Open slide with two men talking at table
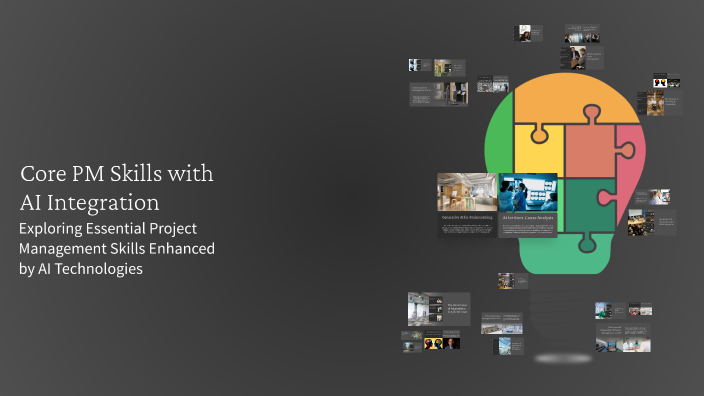Image resolution: width=704 pixels, height=396 pixels. click(x=582, y=57)
